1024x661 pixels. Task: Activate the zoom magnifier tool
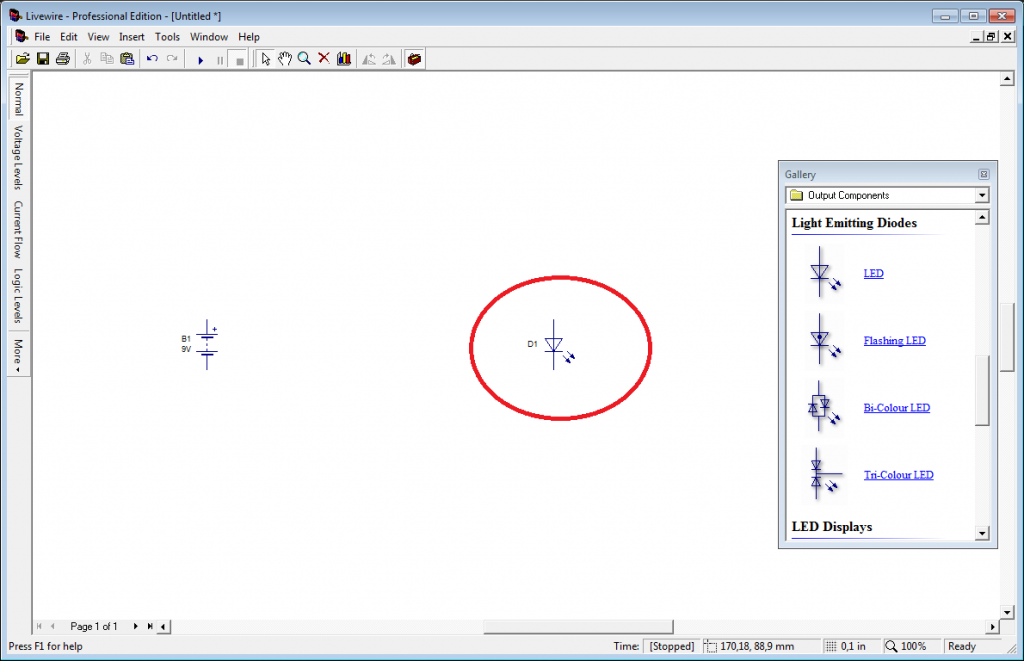pyautogui.click(x=304, y=58)
